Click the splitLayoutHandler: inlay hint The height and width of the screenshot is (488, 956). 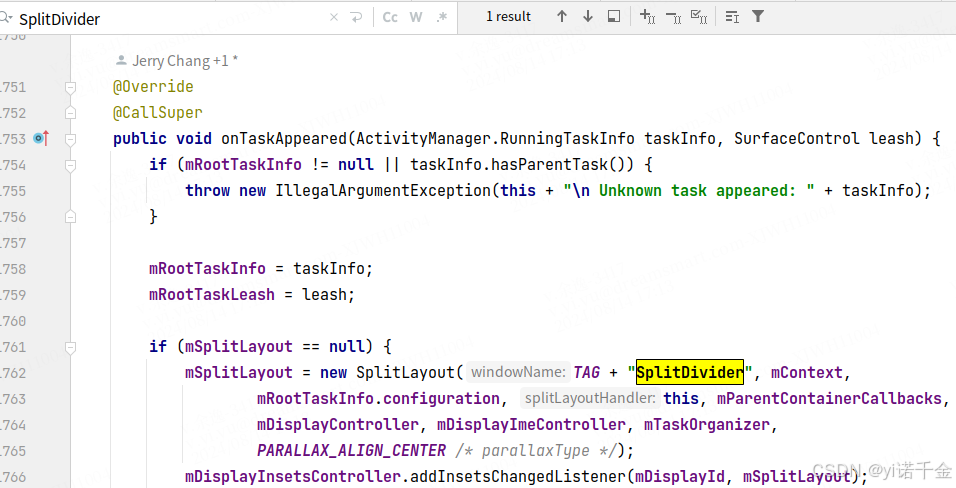pos(590,398)
